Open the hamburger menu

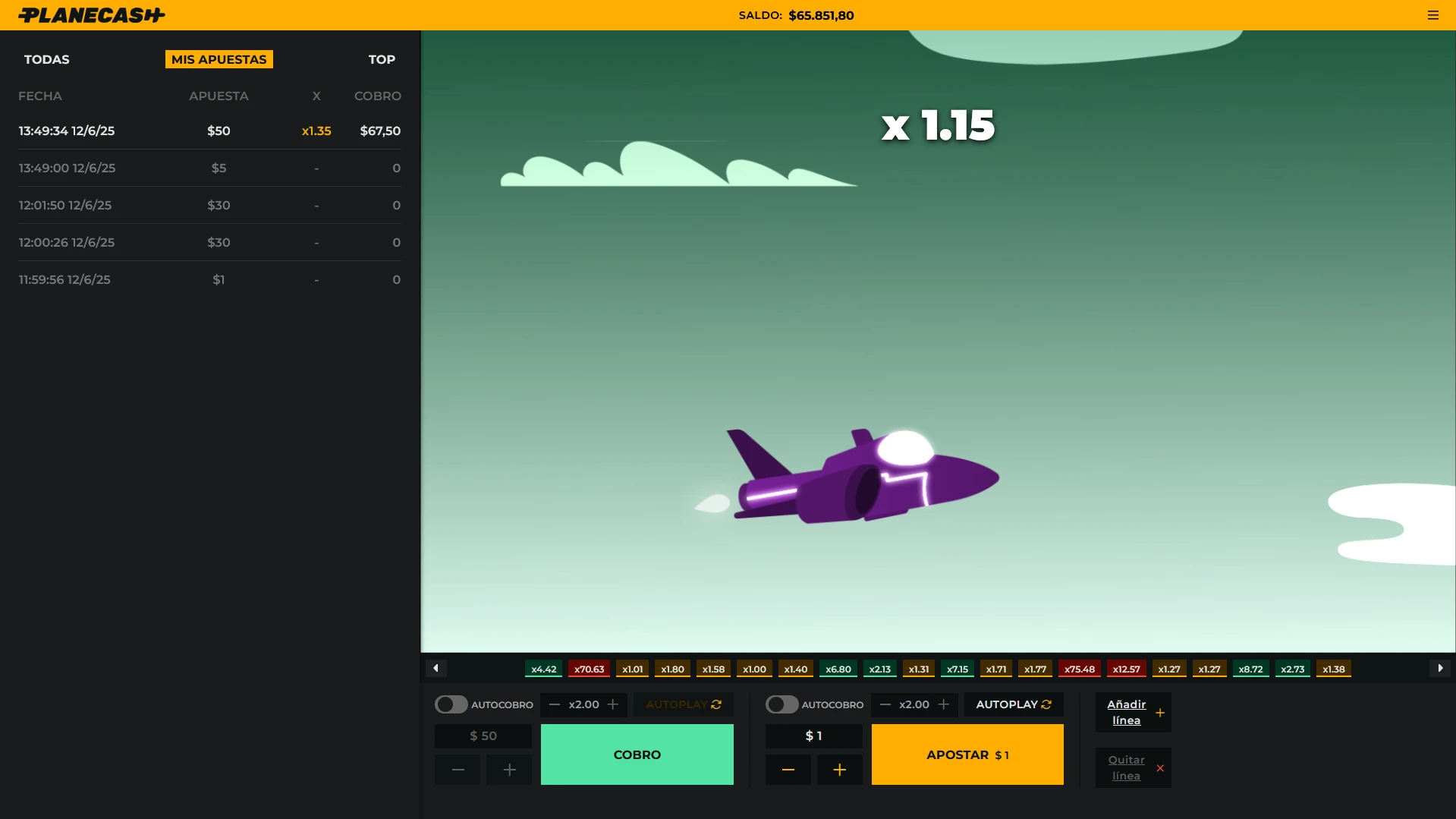[1432, 14]
